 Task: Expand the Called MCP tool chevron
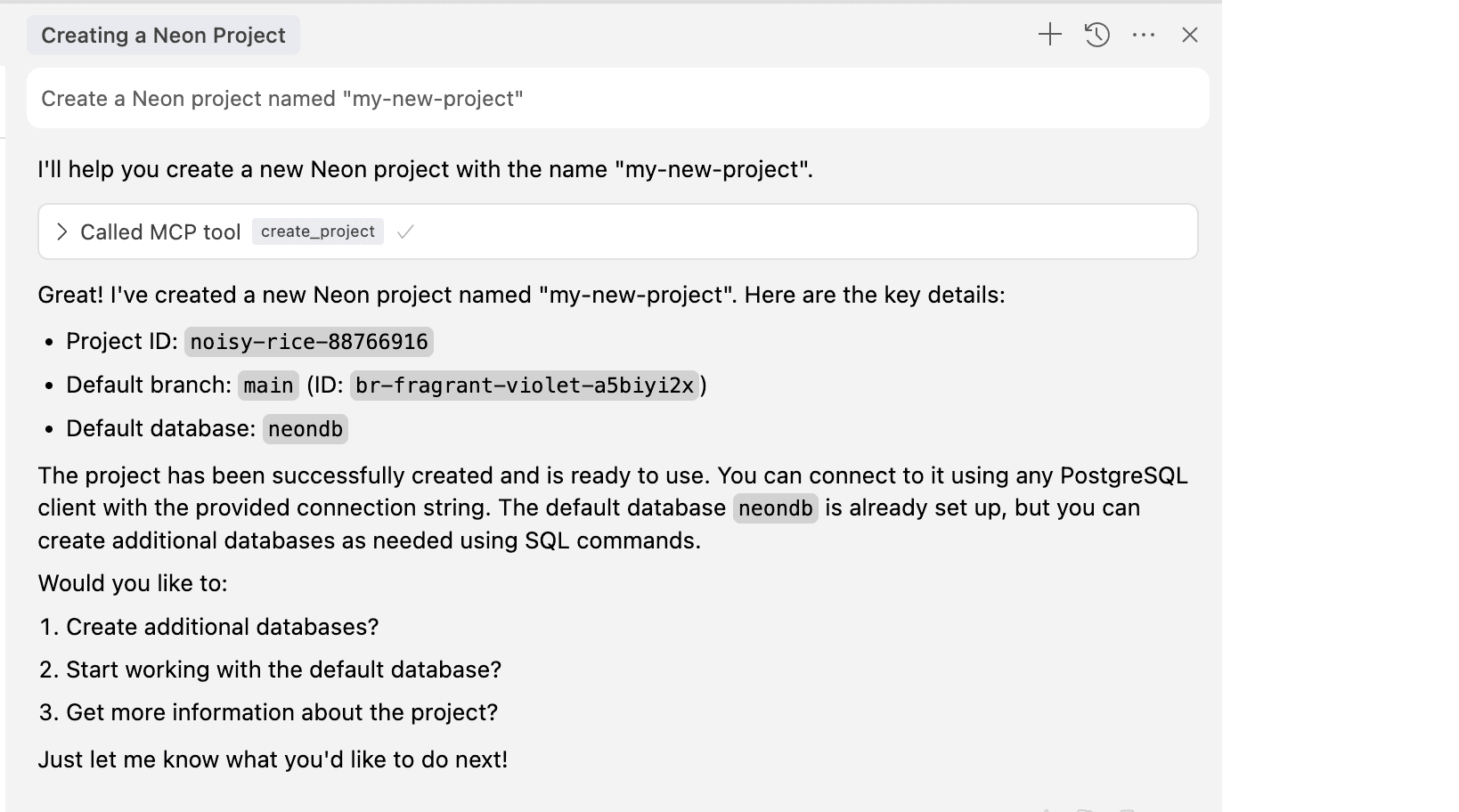coord(61,232)
